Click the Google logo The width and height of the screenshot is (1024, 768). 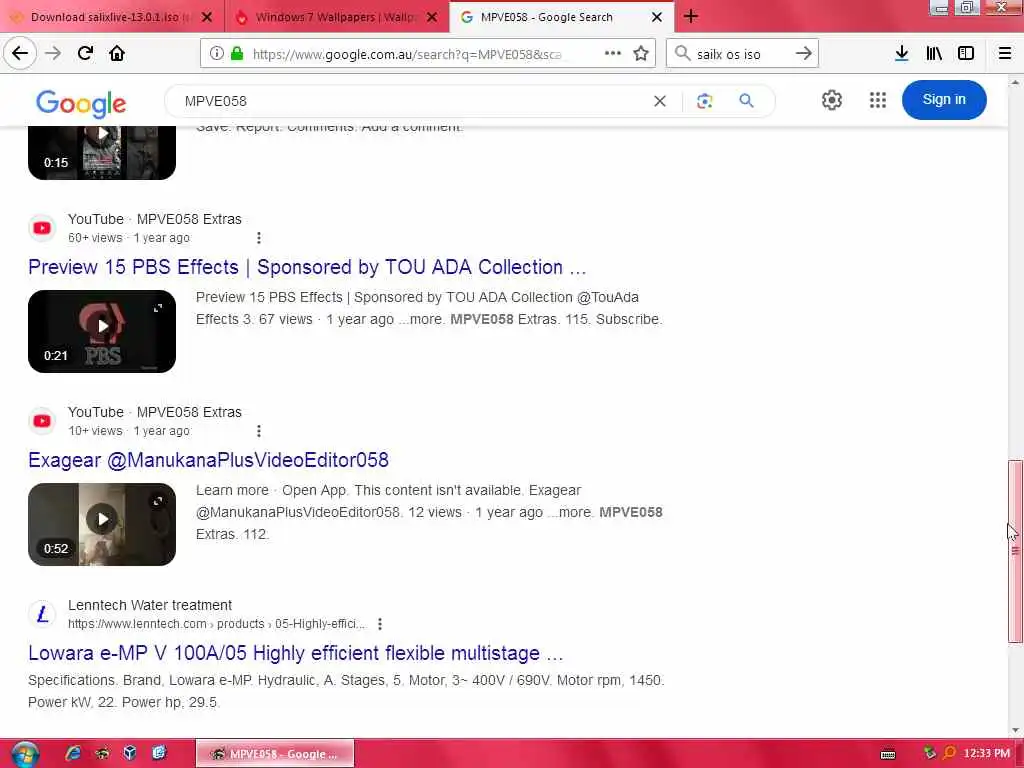coord(81,103)
